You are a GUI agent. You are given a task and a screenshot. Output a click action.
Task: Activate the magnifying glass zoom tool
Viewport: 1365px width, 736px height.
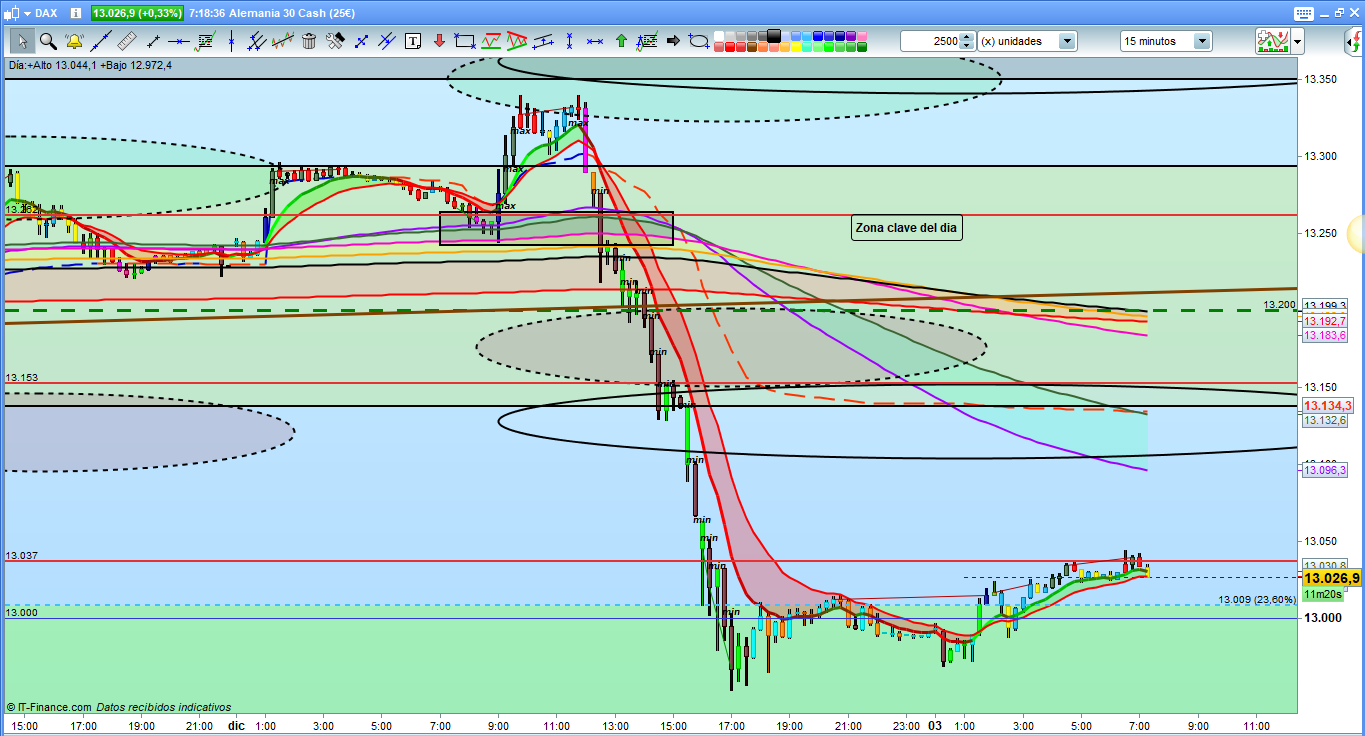point(48,41)
